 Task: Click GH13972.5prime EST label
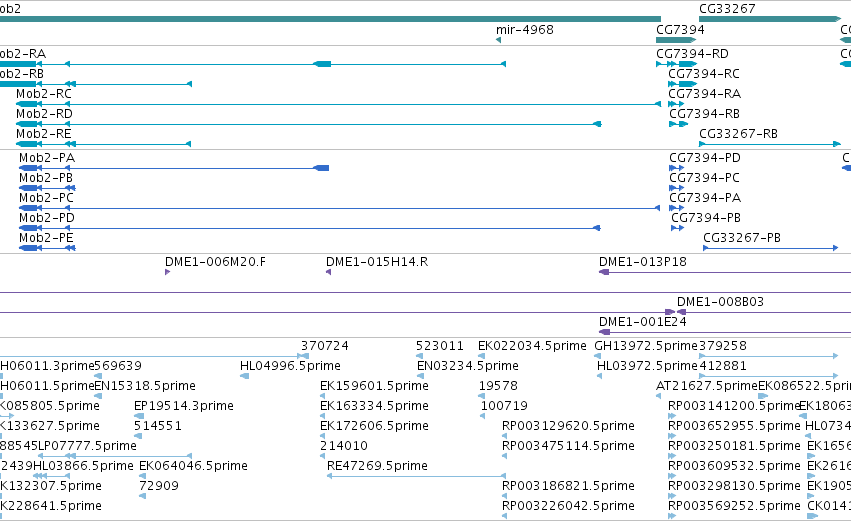point(646,346)
